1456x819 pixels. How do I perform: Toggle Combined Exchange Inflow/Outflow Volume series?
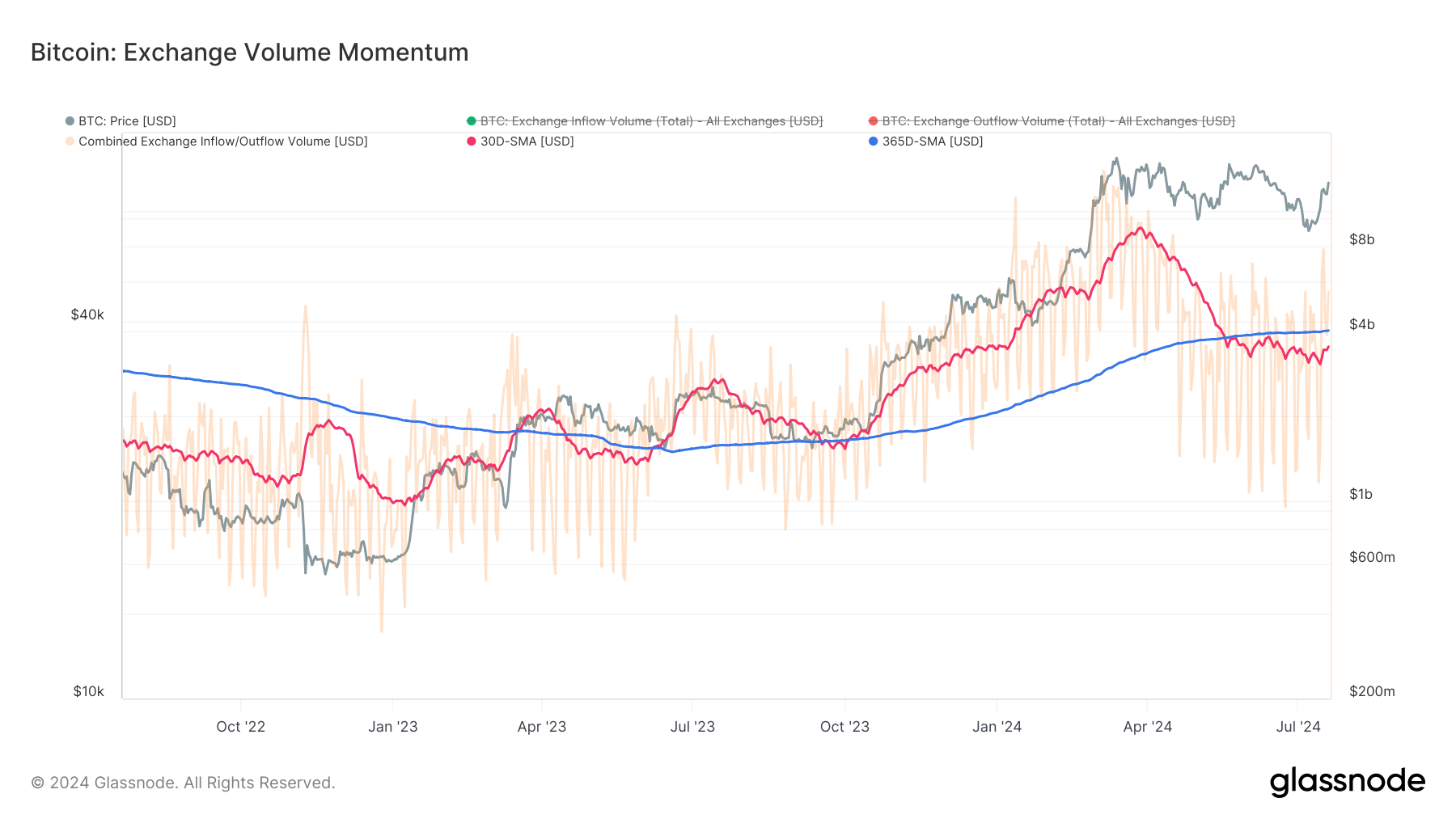[x=216, y=141]
